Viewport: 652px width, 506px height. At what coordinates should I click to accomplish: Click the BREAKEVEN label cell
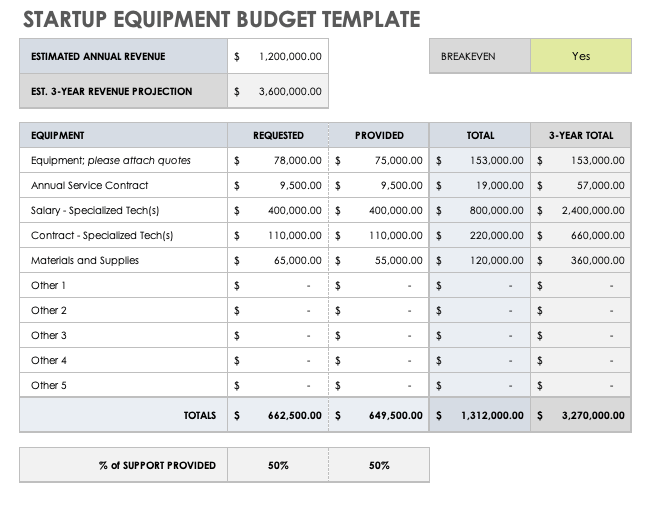click(480, 56)
